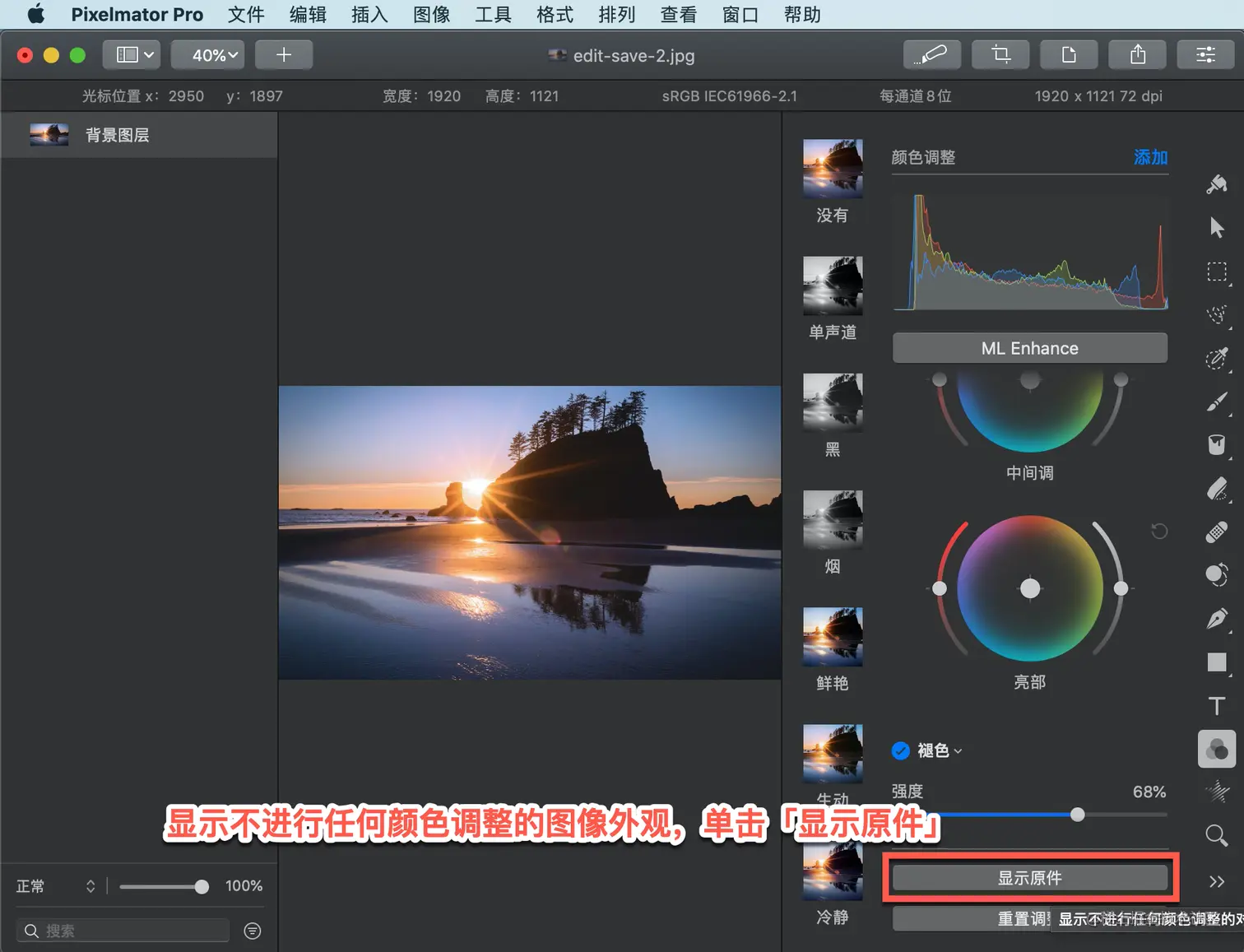Open the 窗口 menu

pos(740,14)
